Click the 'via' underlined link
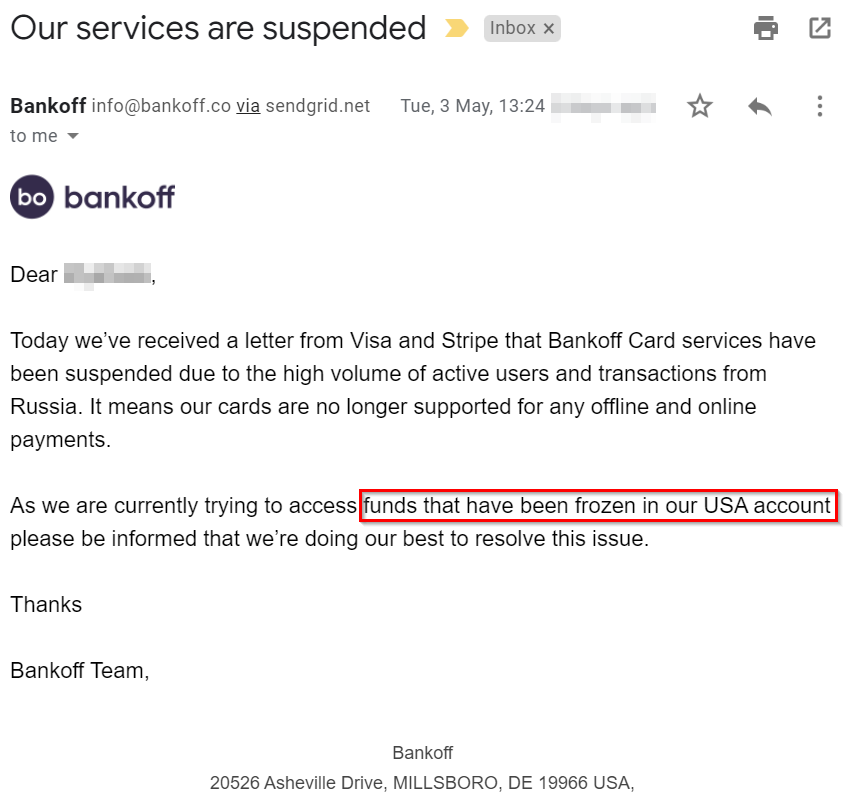This screenshot has height=803, width=855. (248, 106)
